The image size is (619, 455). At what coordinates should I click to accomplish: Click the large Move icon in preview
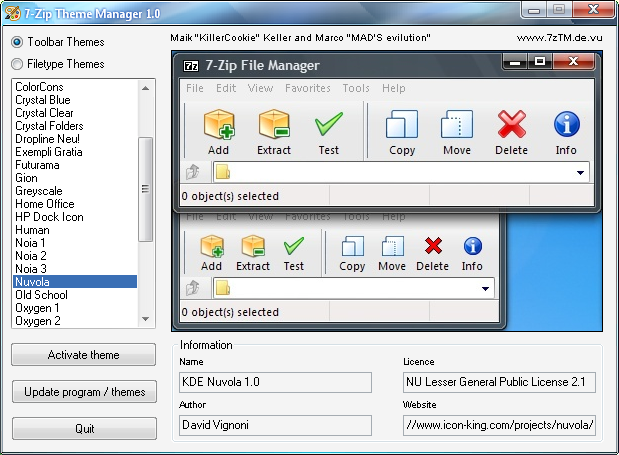click(457, 124)
